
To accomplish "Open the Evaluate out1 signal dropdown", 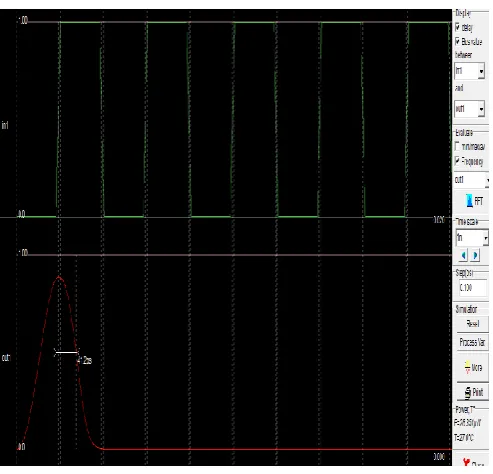I will coord(471,180).
